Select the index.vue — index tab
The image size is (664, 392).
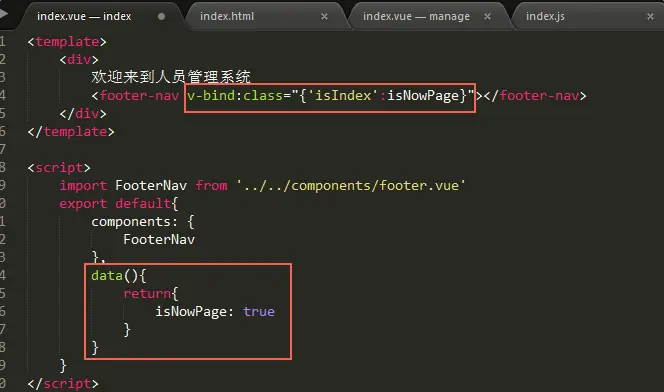pyautogui.click(x=84, y=16)
